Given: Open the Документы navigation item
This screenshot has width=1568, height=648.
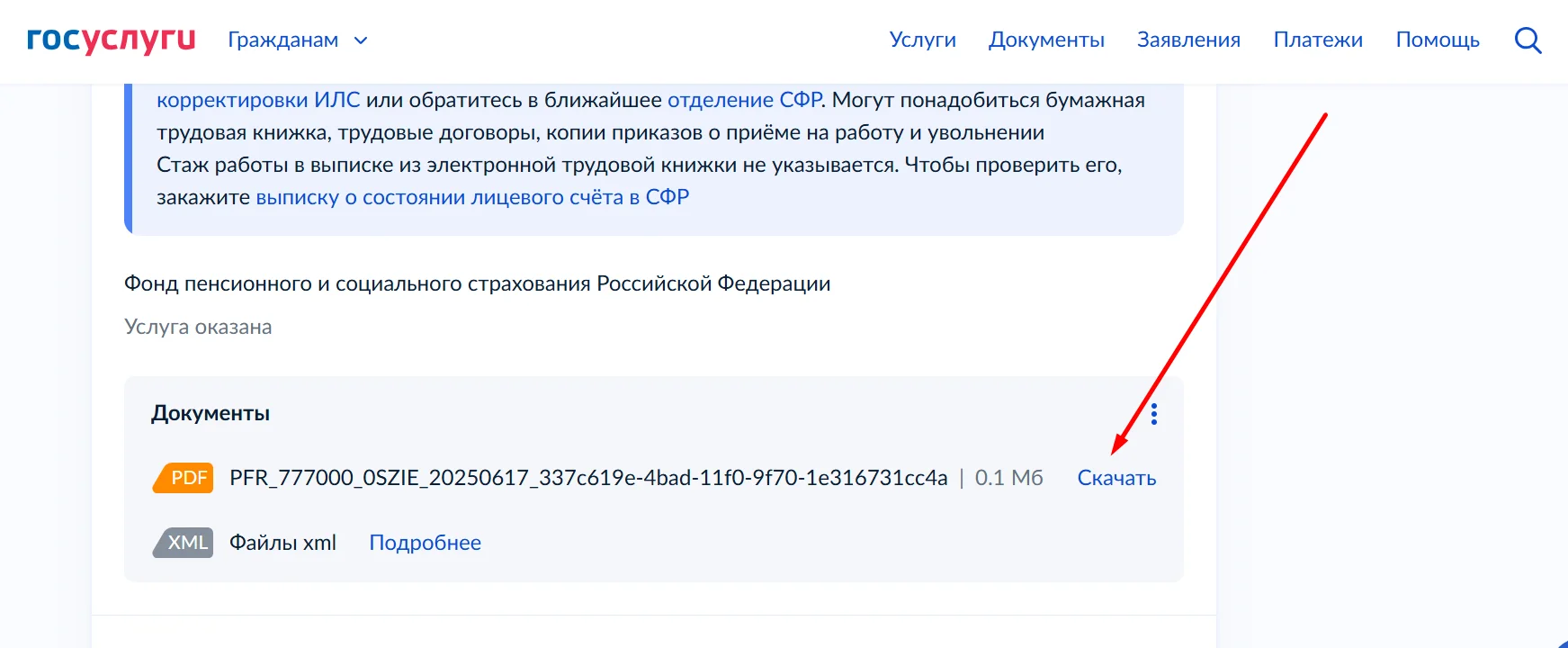Looking at the screenshot, I should [1046, 40].
